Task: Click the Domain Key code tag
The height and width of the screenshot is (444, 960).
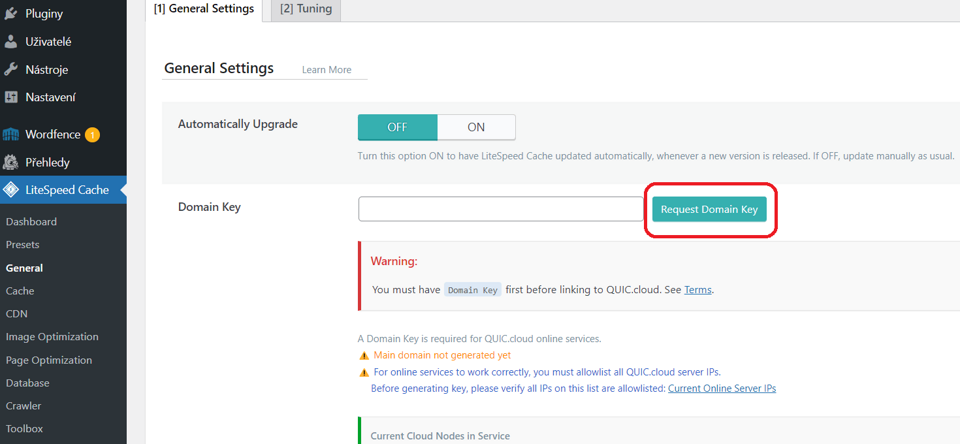Action: (x=473, y=290)
